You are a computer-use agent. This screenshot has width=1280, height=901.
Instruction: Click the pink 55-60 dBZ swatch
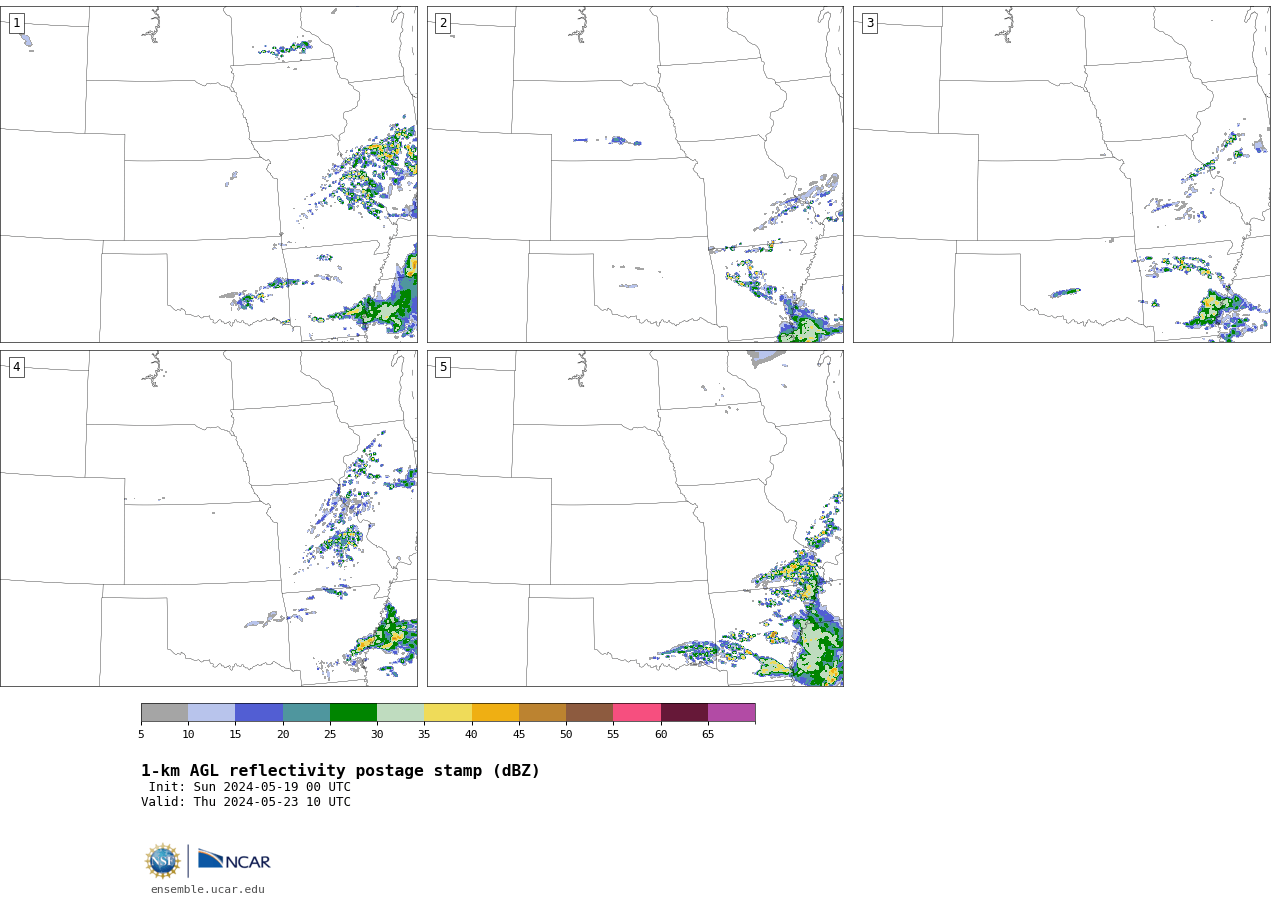[637, 712]
